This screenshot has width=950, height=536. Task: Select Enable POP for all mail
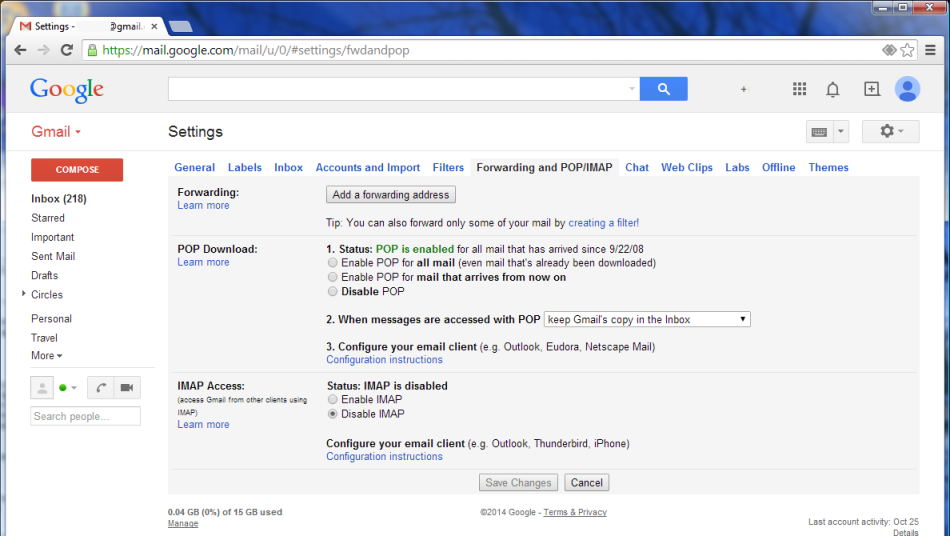click(333, 263)
